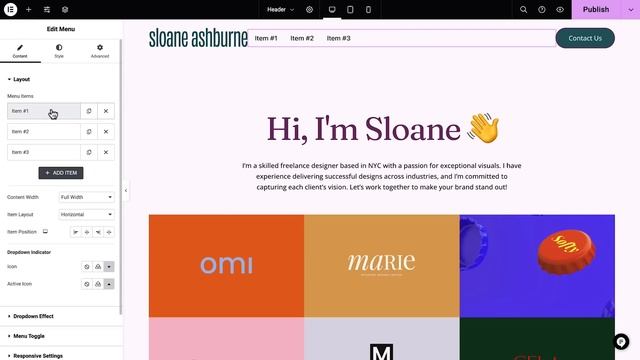Viewport: 640px width, 360px height.
Task: Switch to the Advanced tab
Action: pos(100,51)
